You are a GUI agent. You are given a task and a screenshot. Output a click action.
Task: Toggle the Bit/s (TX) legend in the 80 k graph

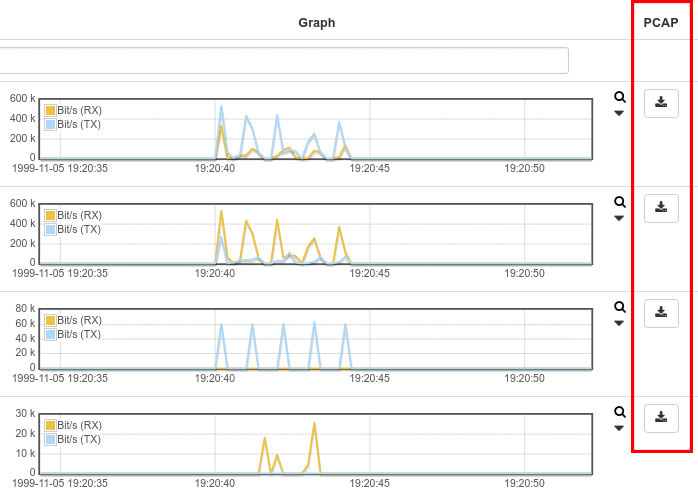click(x=50, y=335)
